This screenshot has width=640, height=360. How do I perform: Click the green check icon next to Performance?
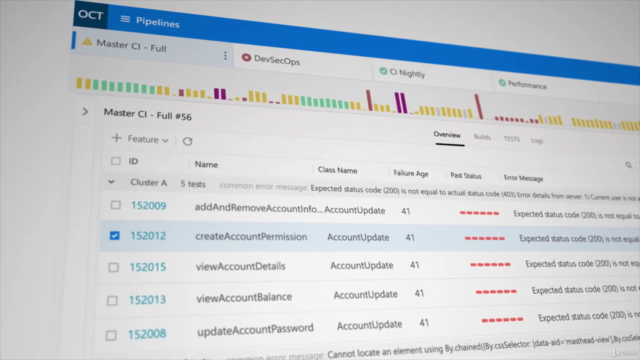click(502, 83)
